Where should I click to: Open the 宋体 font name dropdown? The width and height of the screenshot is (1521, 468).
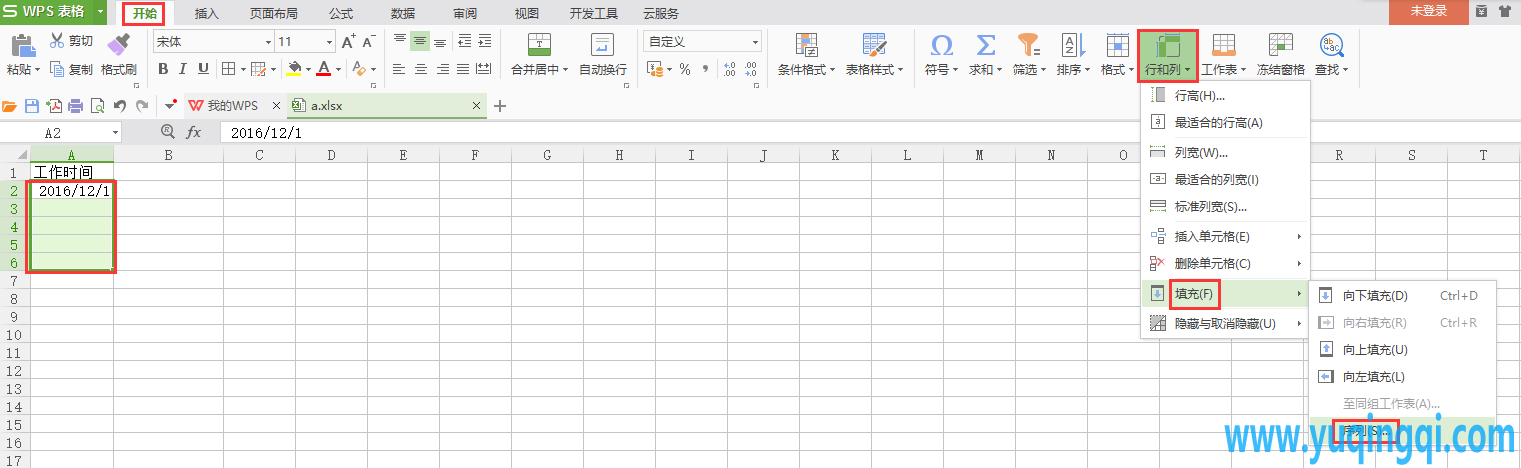pyautogui.click(x=268, y=42)
